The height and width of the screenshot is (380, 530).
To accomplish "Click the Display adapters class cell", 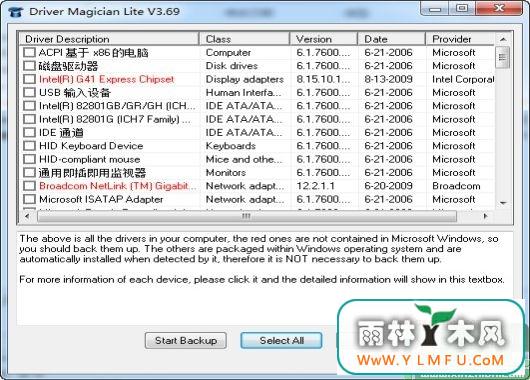I will pyautogui.click(x=245, y=79).
